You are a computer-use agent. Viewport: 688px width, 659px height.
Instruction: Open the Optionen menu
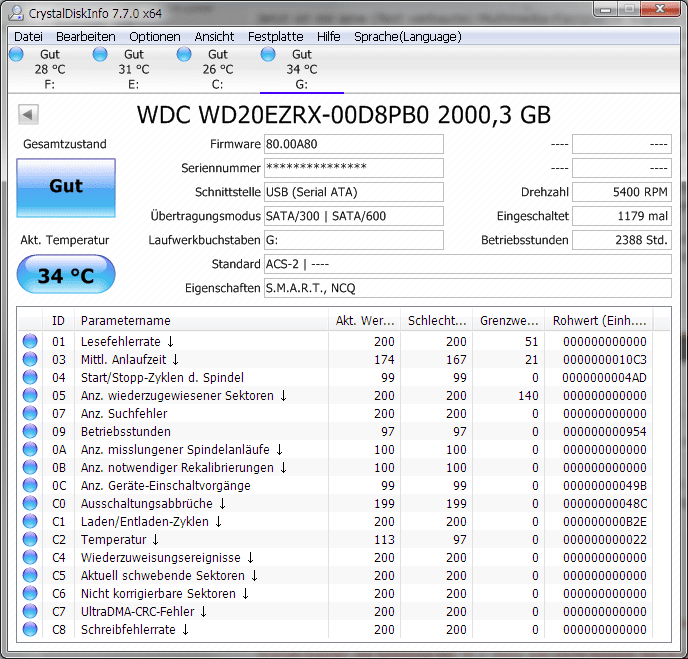[154, 36]
